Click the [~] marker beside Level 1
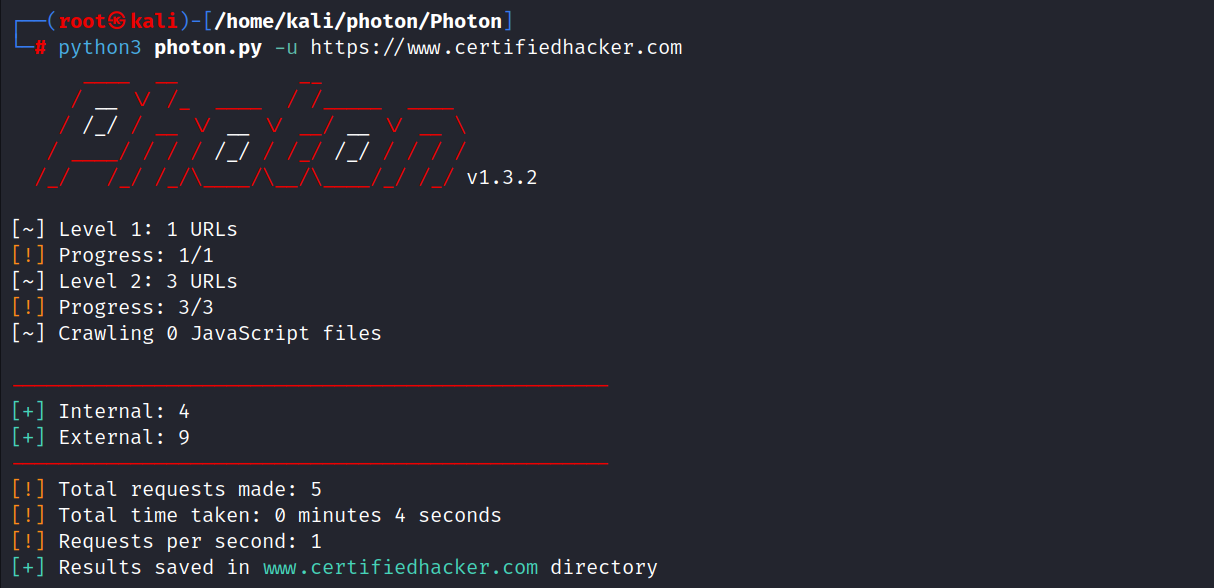Viewport: 1214px width, 588px height. pos(28,229)
